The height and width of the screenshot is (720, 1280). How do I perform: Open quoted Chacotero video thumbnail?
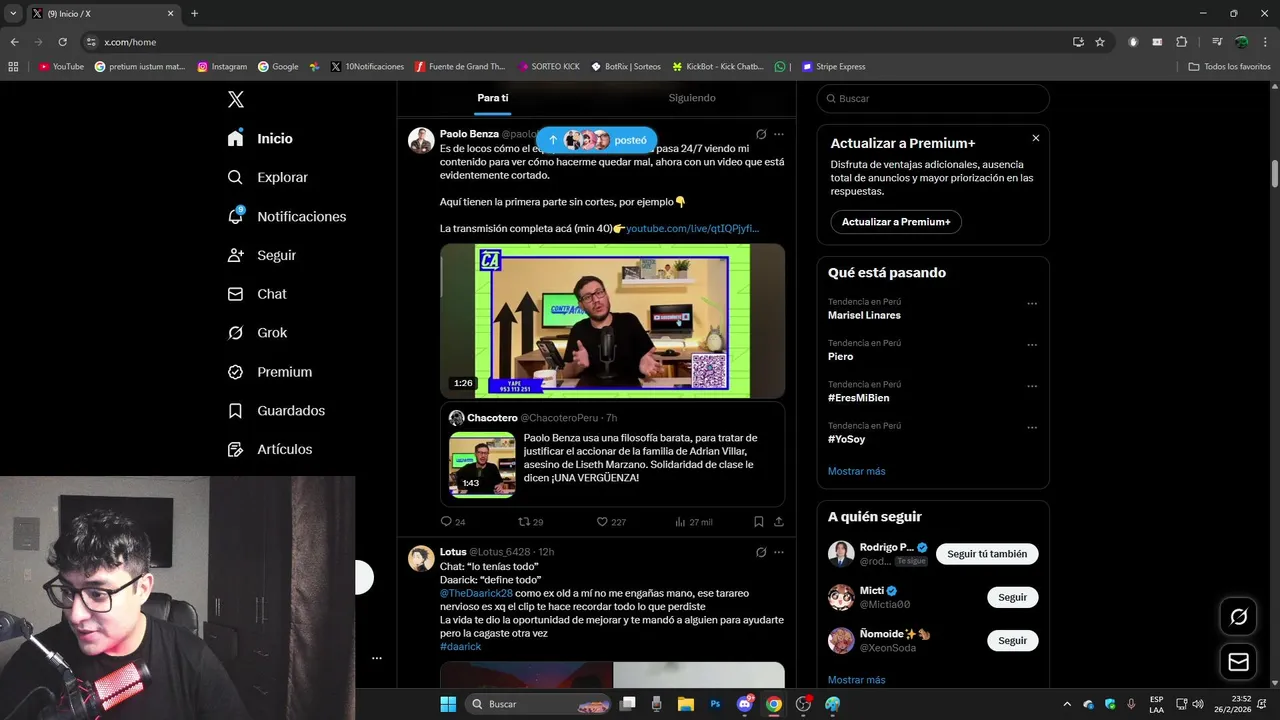tap(482, 464)
